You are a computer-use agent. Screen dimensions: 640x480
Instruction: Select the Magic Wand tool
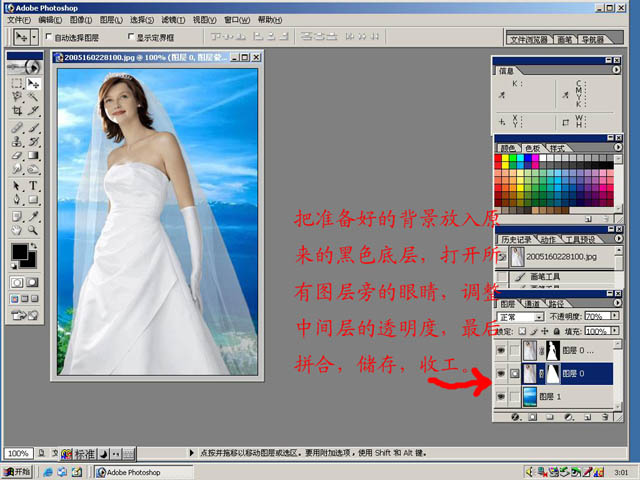(x=33, y=97)
